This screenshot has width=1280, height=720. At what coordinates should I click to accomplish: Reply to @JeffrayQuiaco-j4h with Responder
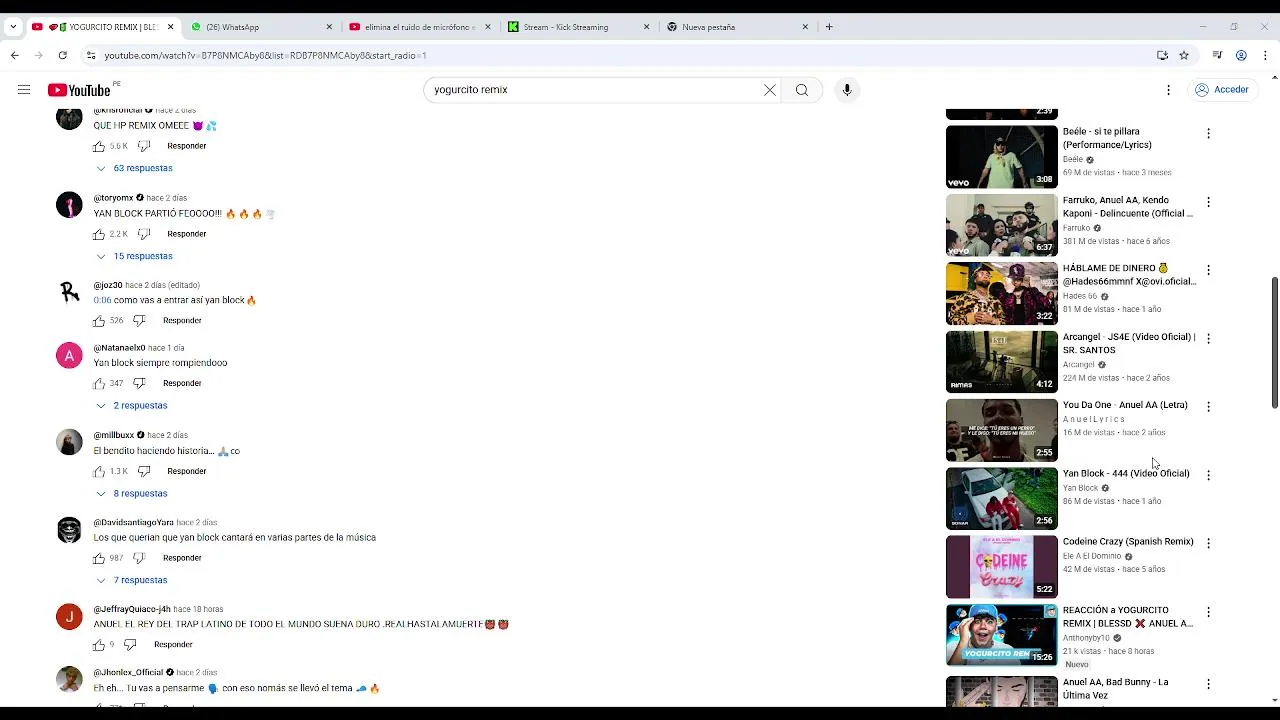pos(173,645)
